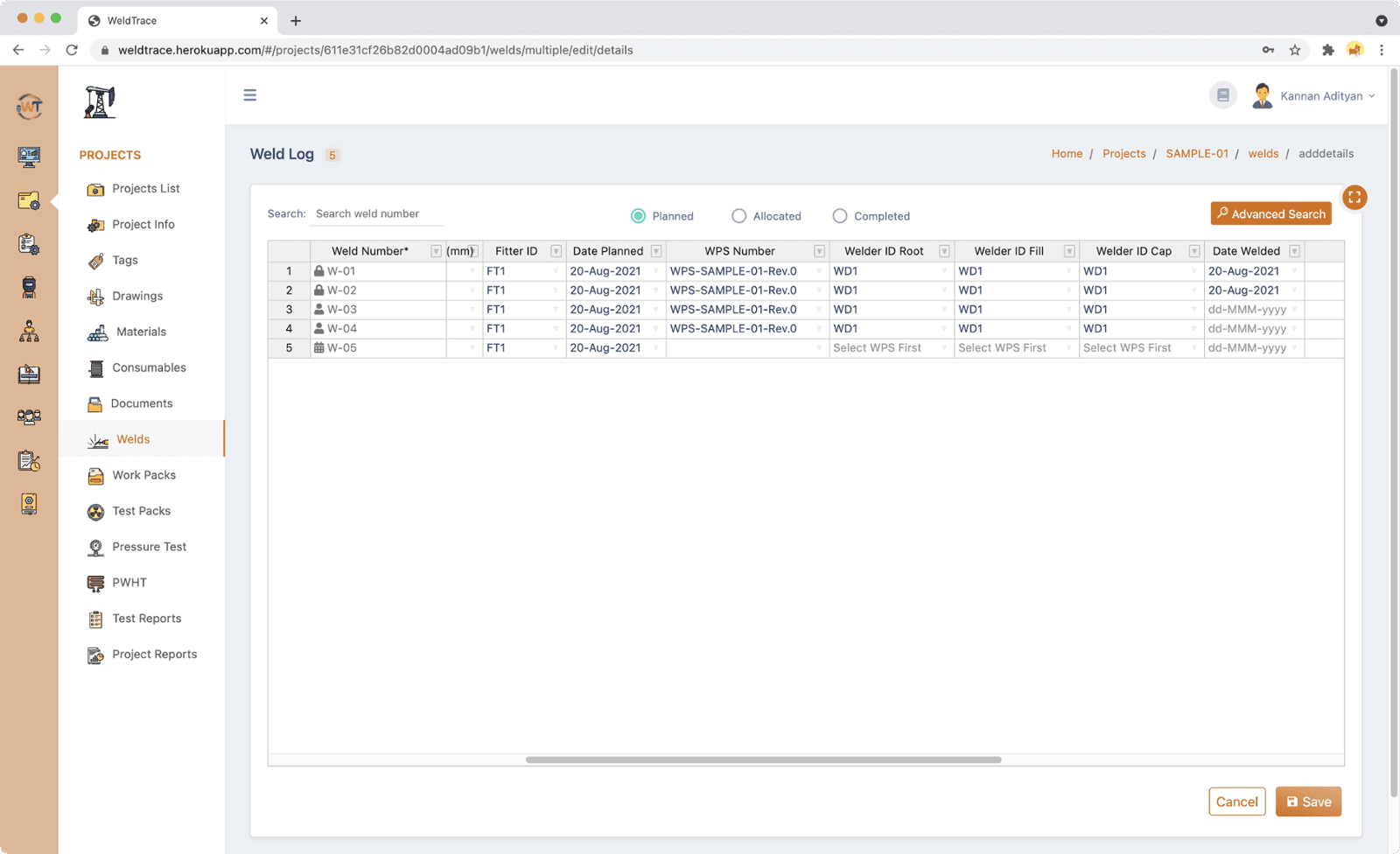
Task: Click the oil rig project logo
Action: click(100, 102)
